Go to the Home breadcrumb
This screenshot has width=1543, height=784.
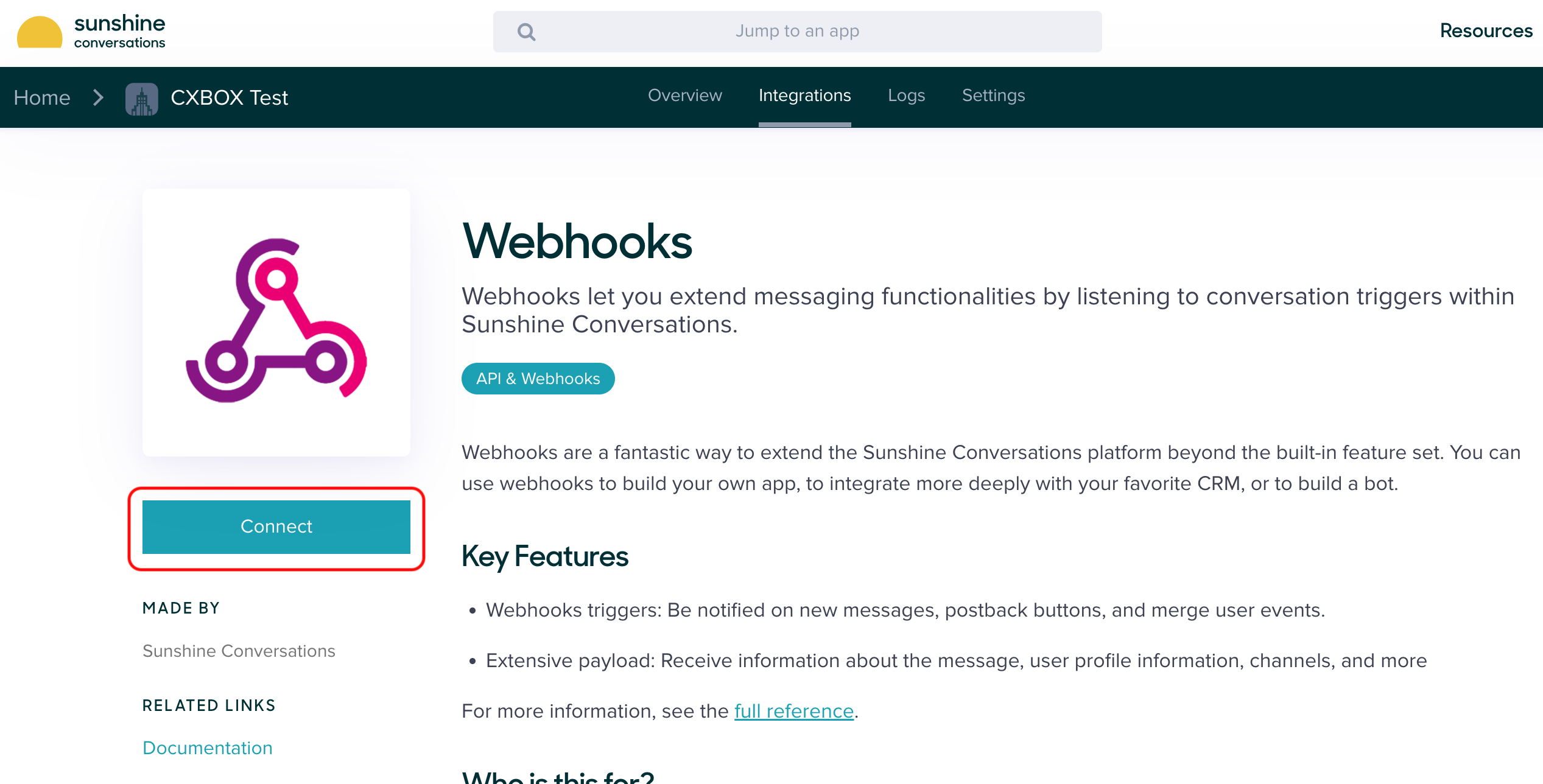(42, 97)
